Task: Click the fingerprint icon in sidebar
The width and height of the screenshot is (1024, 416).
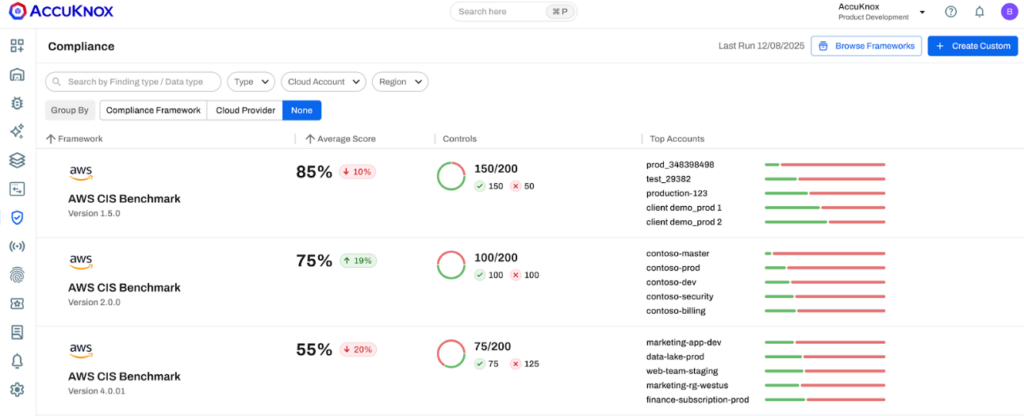Action: point(17,274)
